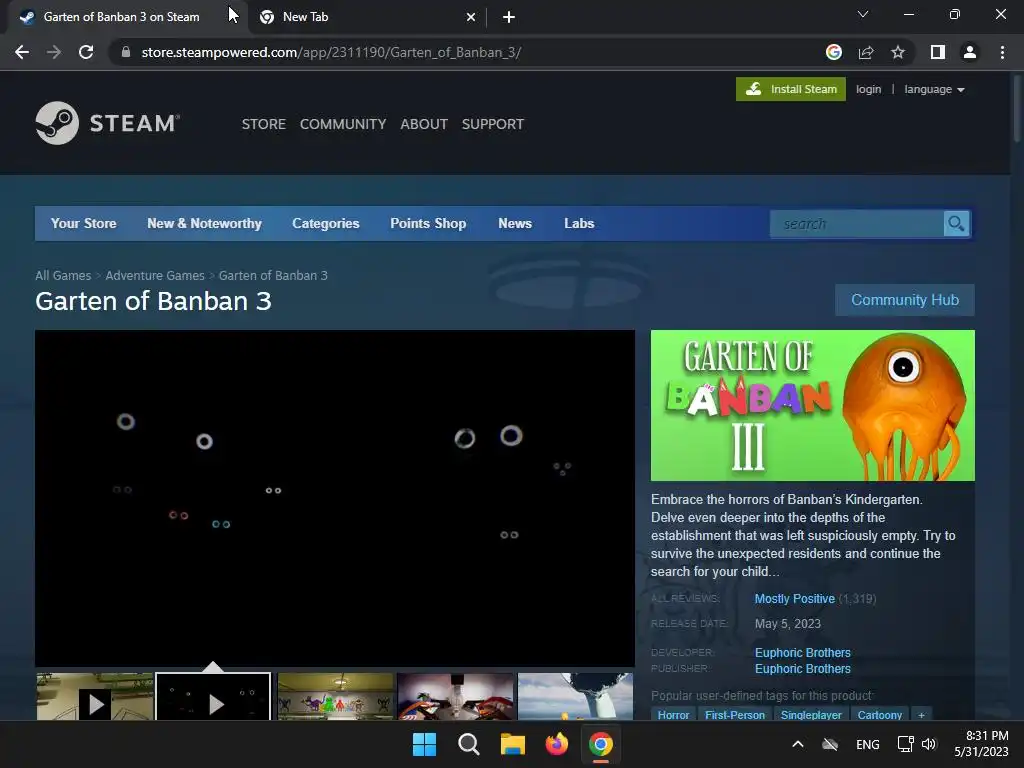Click the All Games breadcrumb
The image size is (1024, 768).
pyautogui.click(x=63, y=276)
